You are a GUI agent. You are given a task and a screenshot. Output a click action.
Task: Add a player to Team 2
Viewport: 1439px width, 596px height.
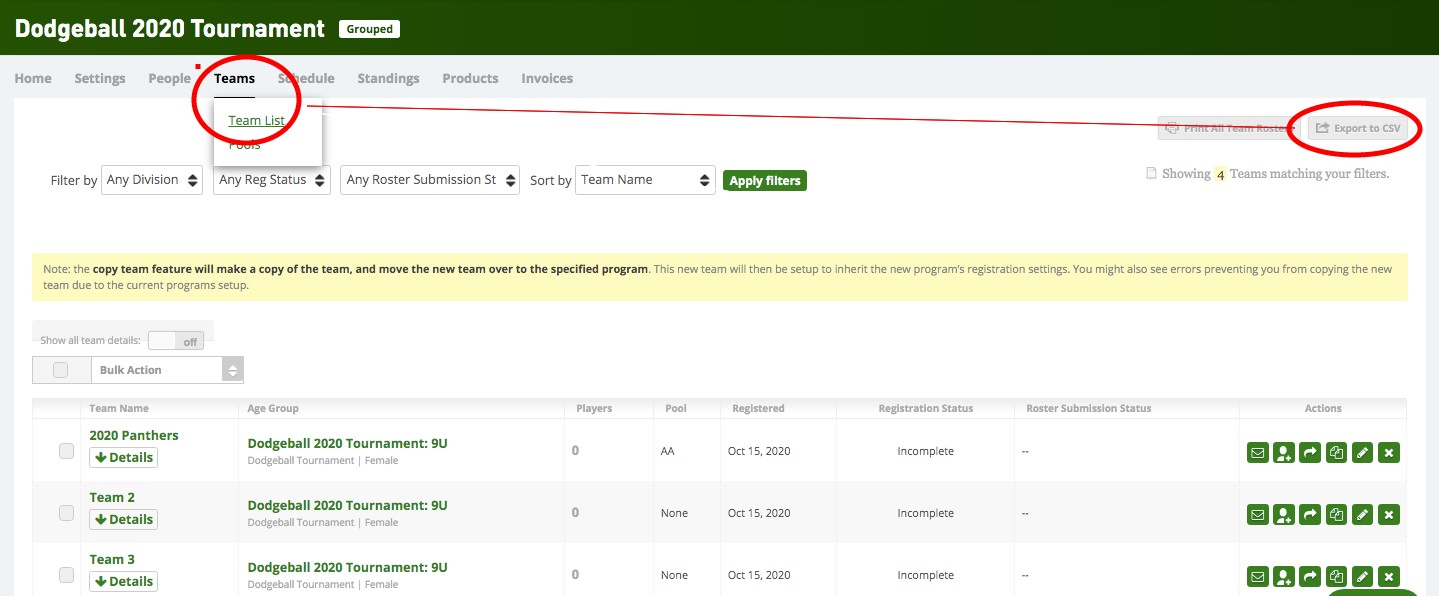tap(1283, 514)
